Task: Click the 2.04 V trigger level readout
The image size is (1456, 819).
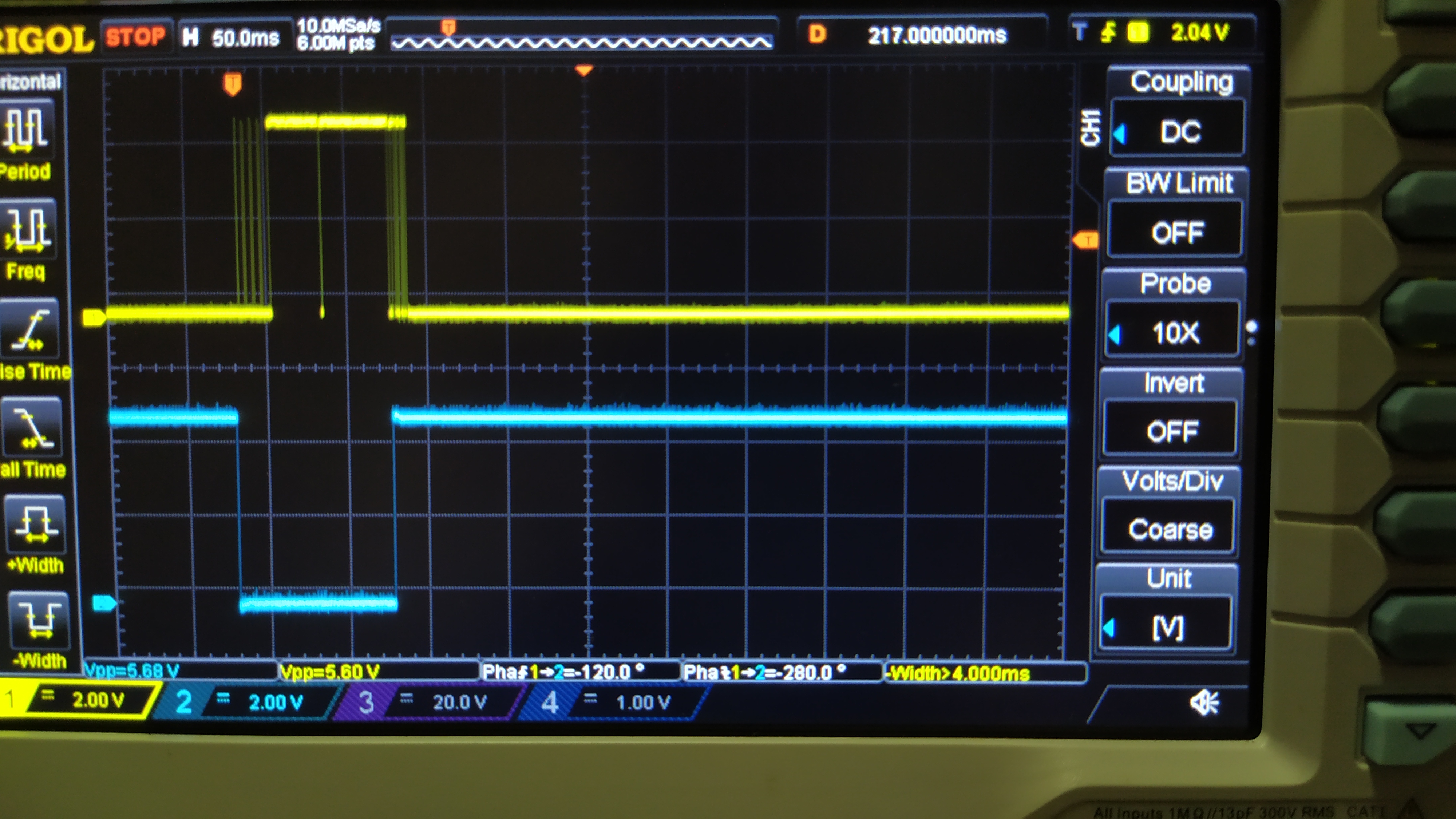Action: coord(1199,32)
